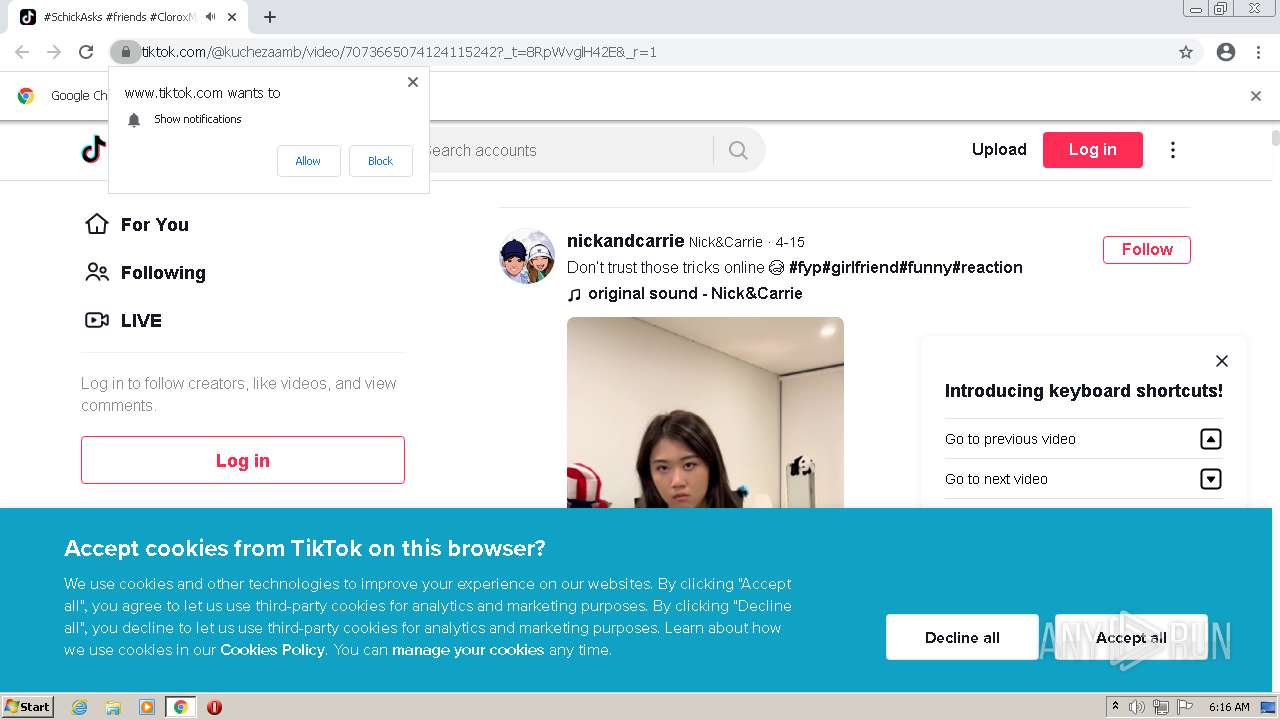Viewport: 1280px width, 720px height.
Task: Show hidden system tray icons
Action: 1115,707
